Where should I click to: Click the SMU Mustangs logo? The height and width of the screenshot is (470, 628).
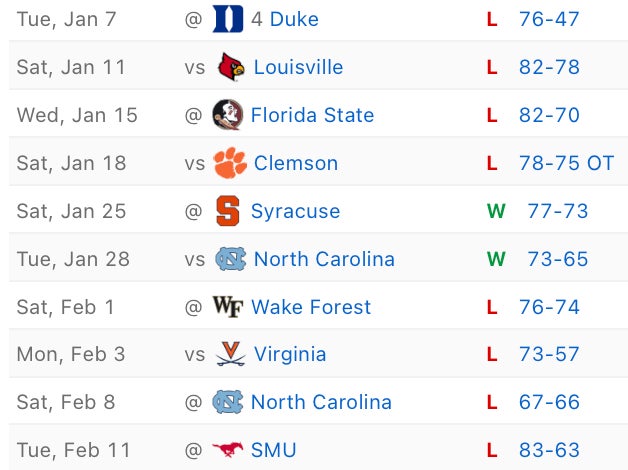[x=228, y=450]
